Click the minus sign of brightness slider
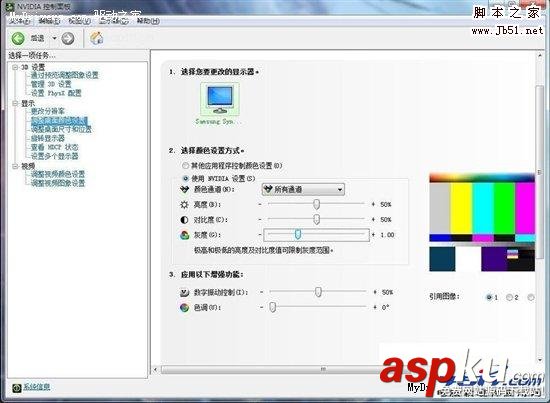Image resolution: width=550 pixels, height=403 pixels. (260, 204)
